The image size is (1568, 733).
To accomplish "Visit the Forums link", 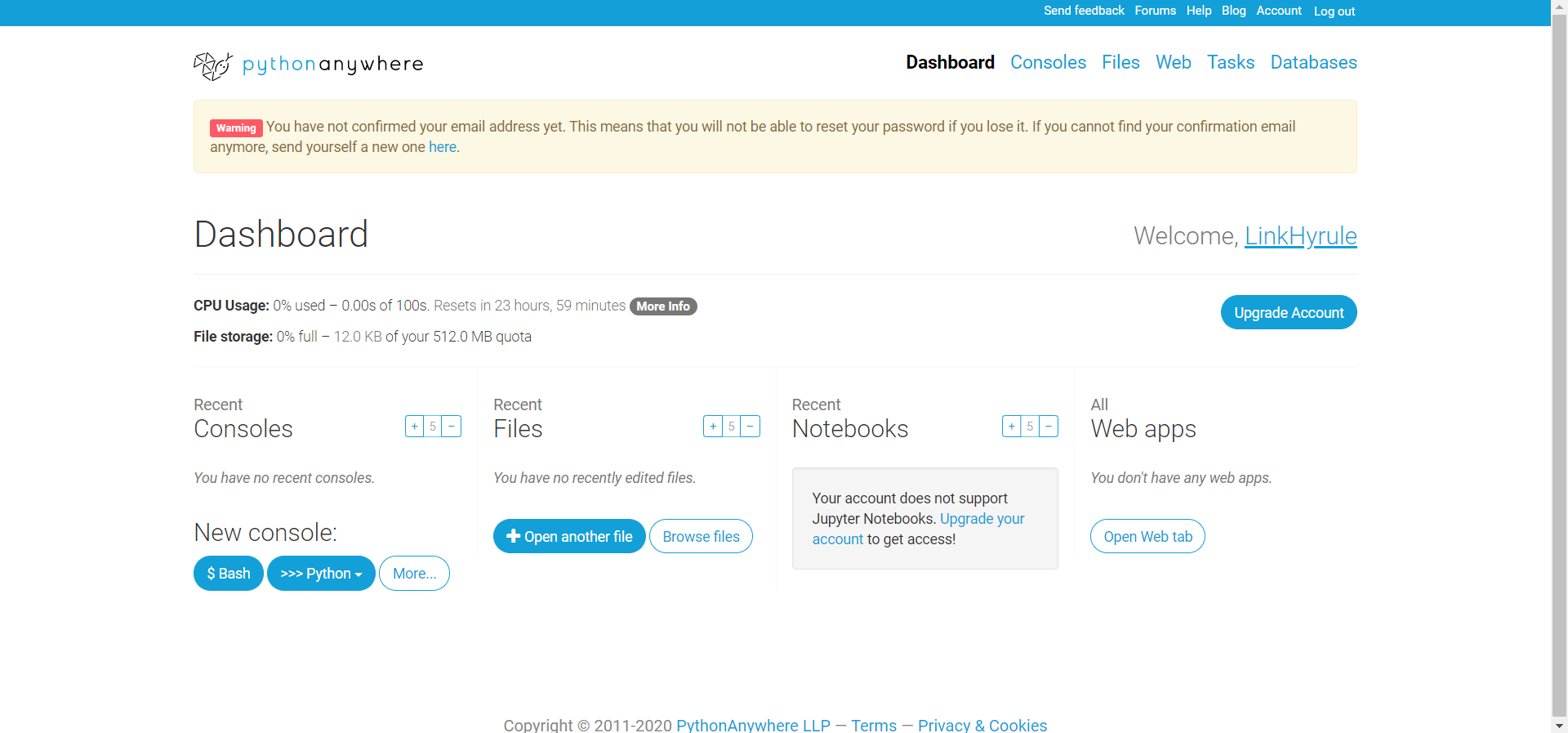I will click(1156, 11).
